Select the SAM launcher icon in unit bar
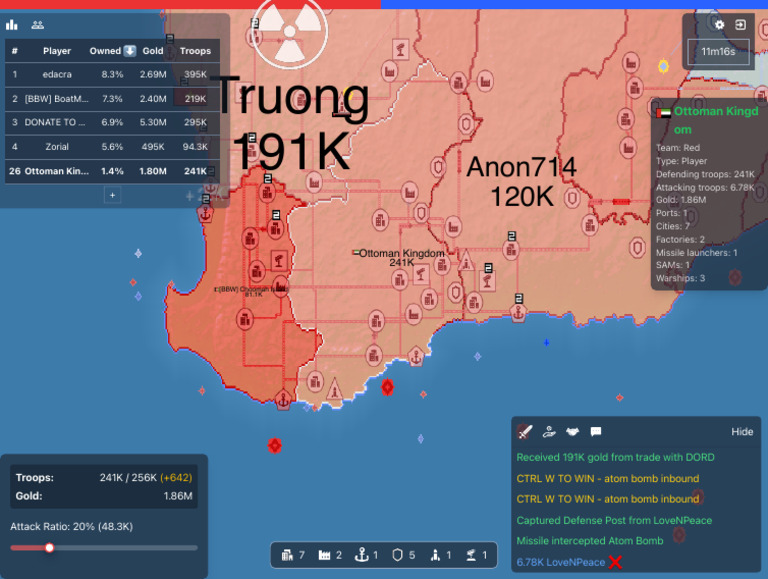 pos(472,555)
